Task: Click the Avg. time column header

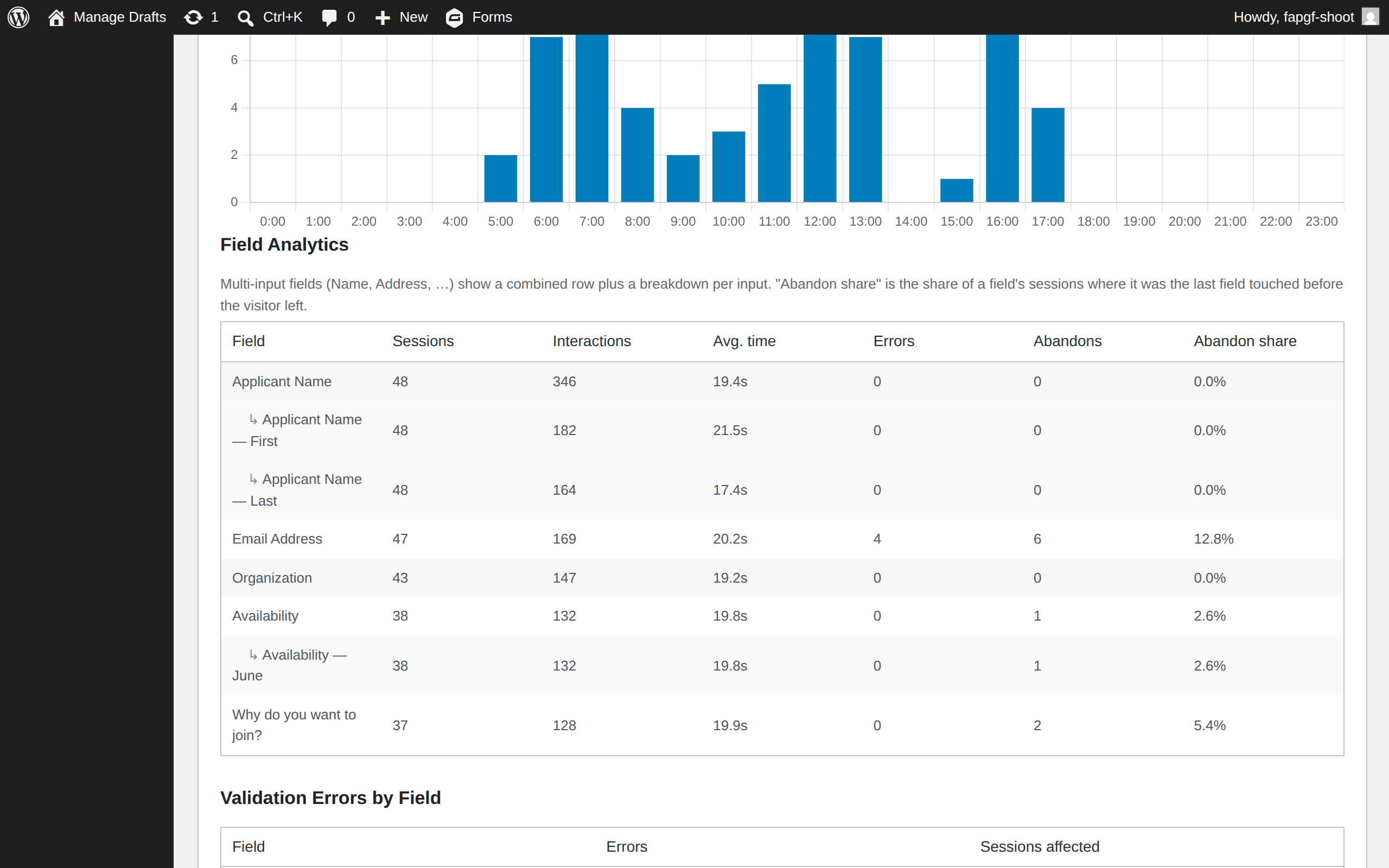Action: [744, 341]
